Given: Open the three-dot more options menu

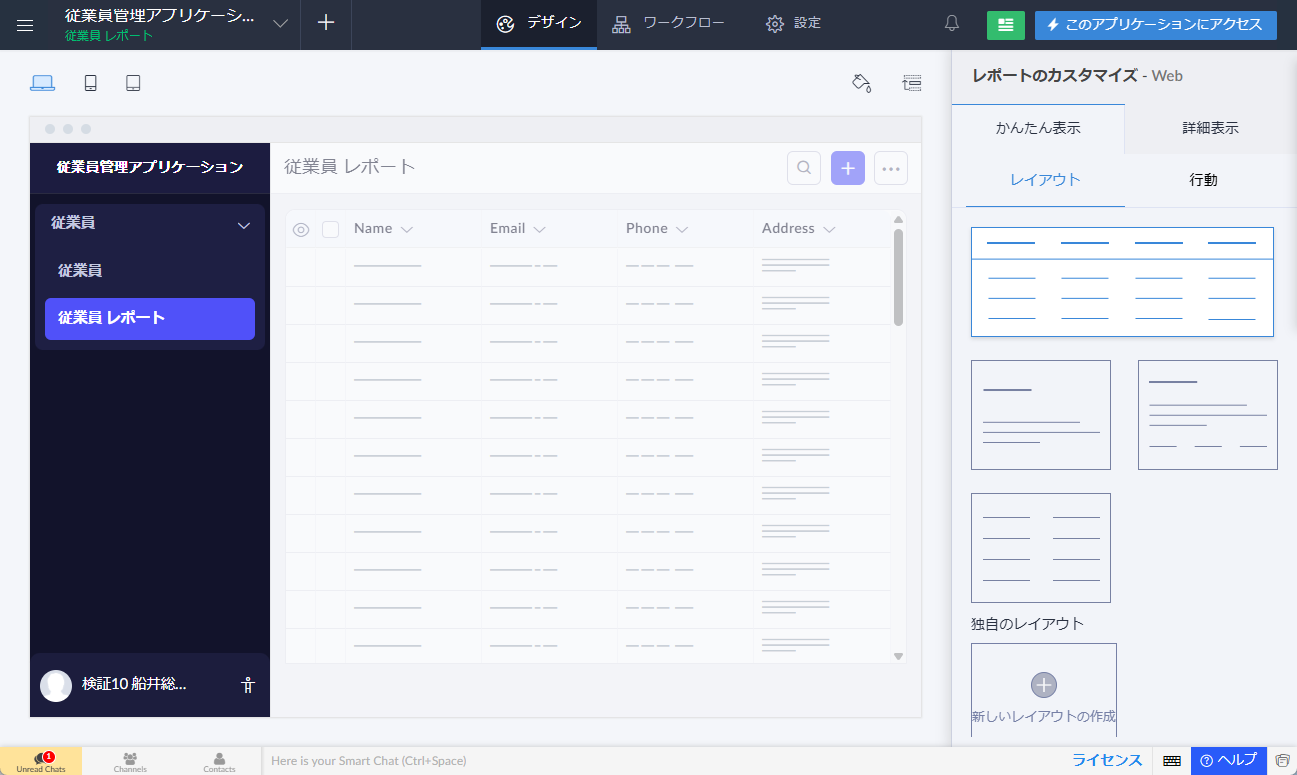Looking at the screenshot, I should [891, 169].
